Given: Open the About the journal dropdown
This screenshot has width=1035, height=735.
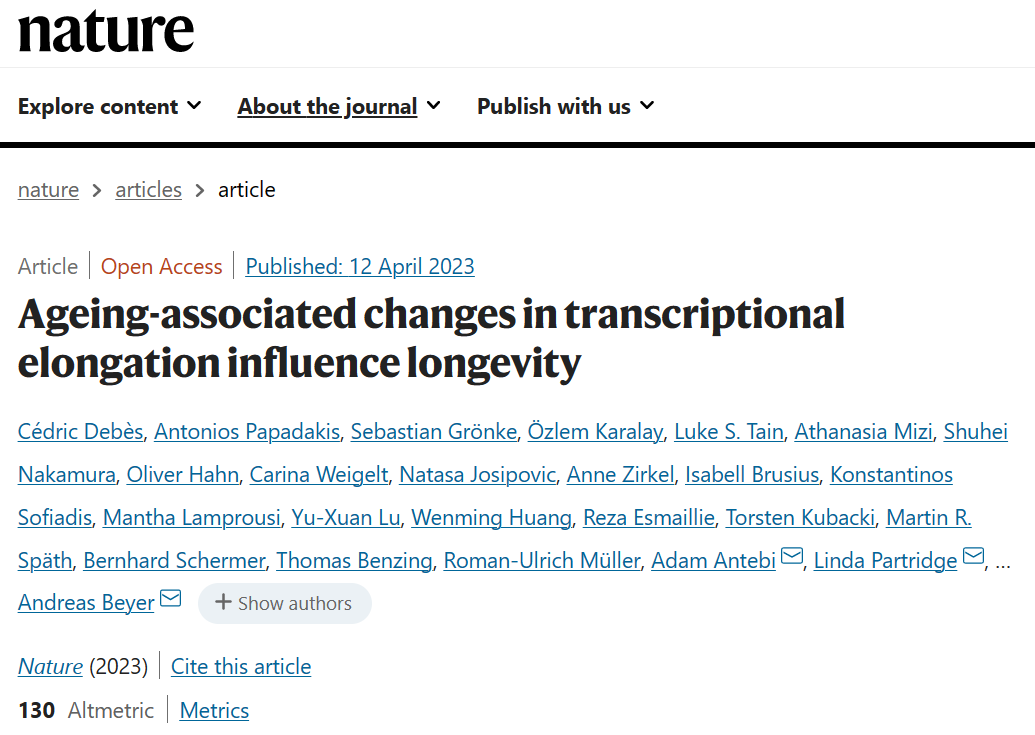Looking at the screenshot, I should pyautogui.click(x=339, y=106).
